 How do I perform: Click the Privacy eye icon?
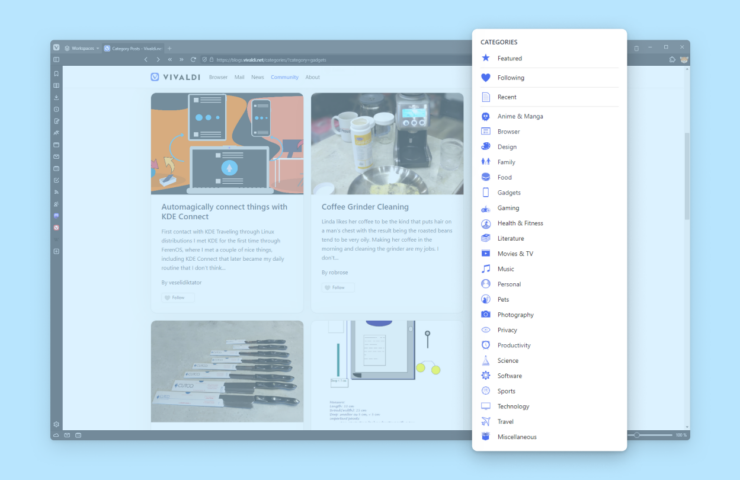486,330
